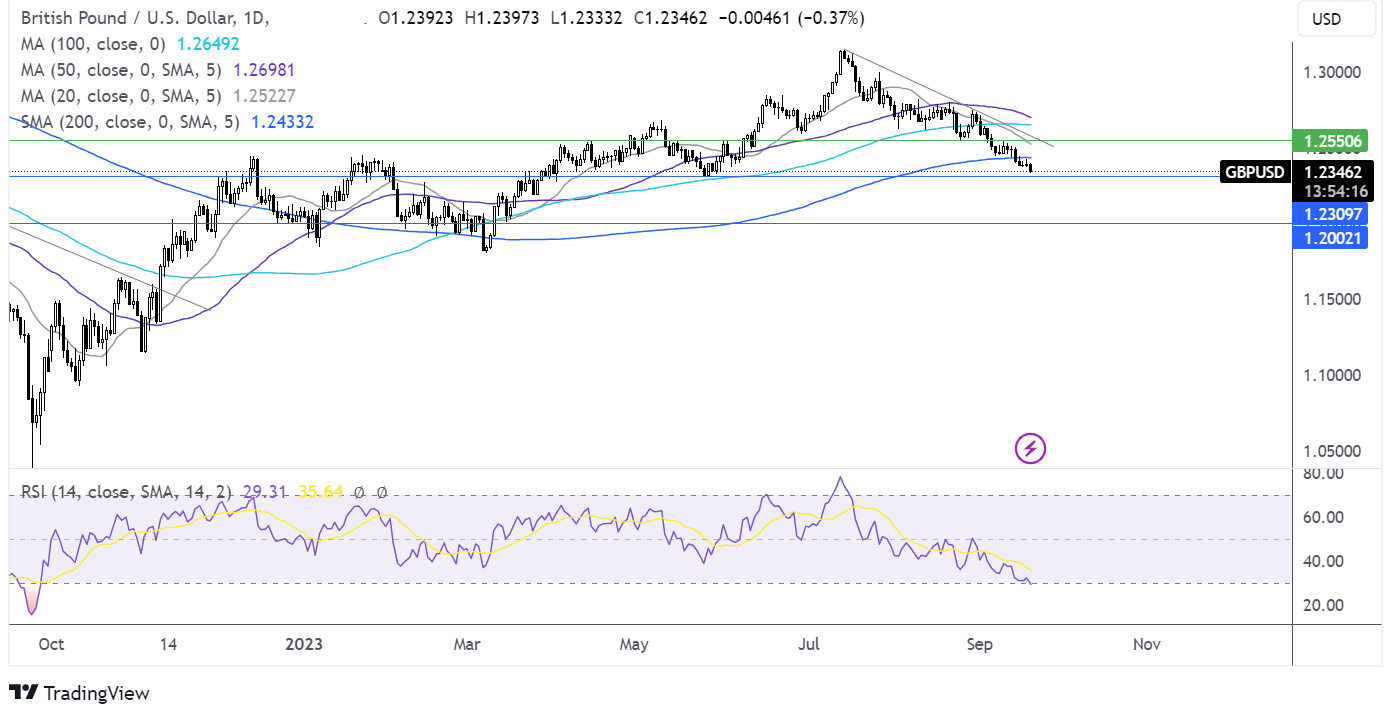This screenshot has height=719, width=1397.
Task: Click the 1.10000 price axis label
Action: pos(1334,375)
